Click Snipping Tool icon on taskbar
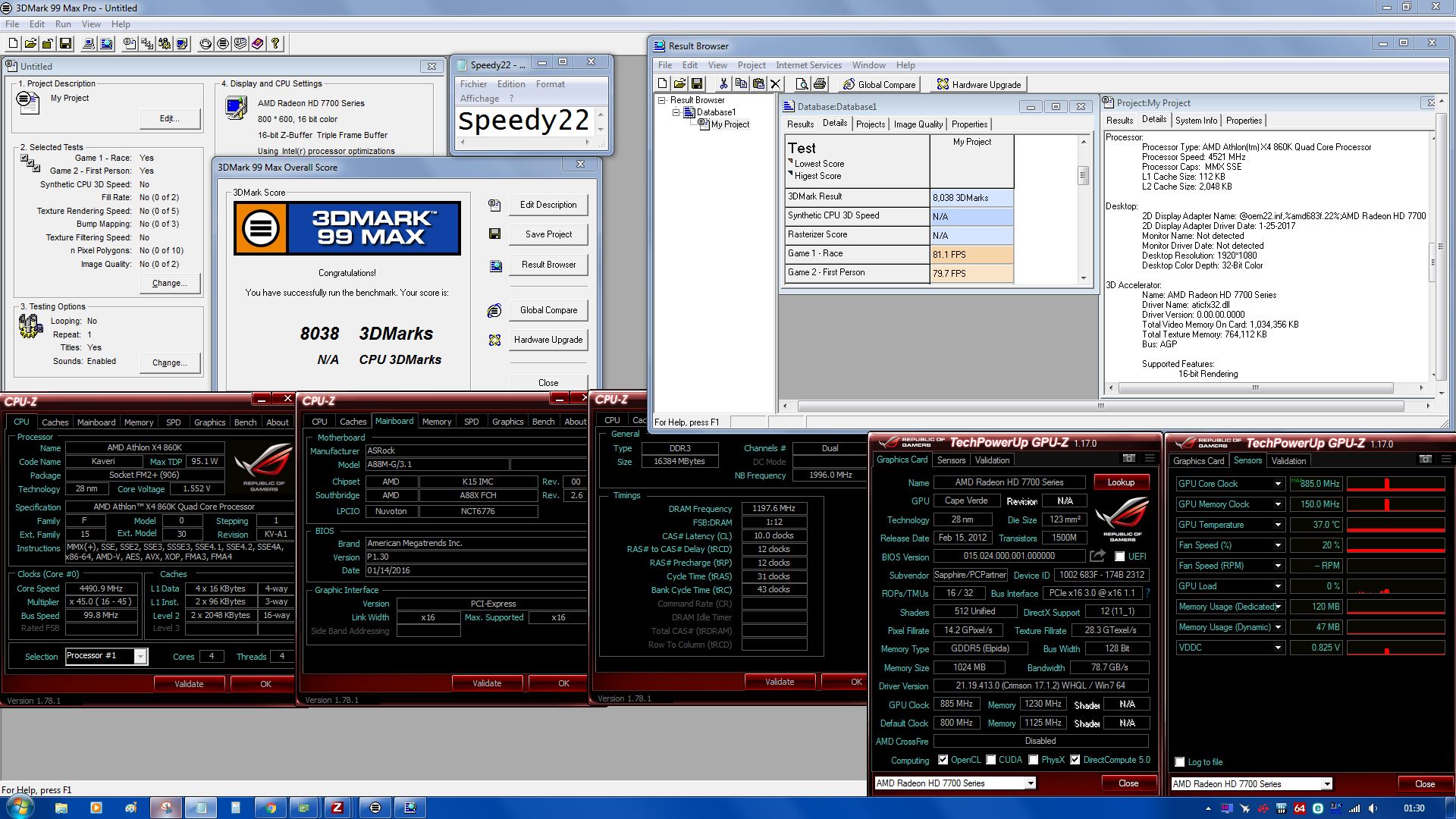The image size is (1456, 819). [166, 808]
